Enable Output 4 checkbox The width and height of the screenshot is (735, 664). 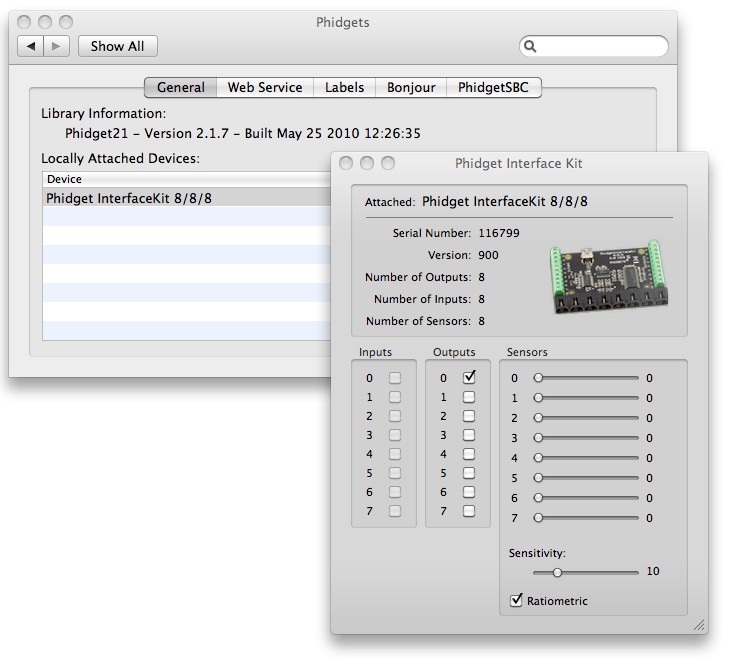469,454
